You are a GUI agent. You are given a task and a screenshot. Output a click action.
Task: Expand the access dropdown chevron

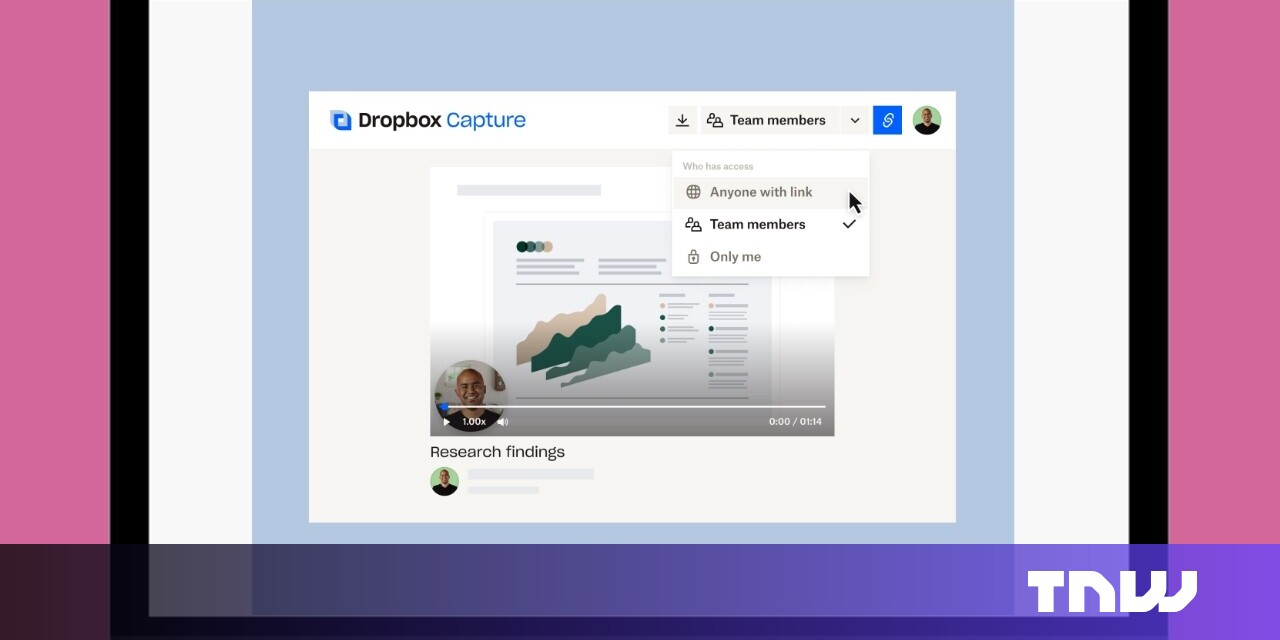point(855,120)
